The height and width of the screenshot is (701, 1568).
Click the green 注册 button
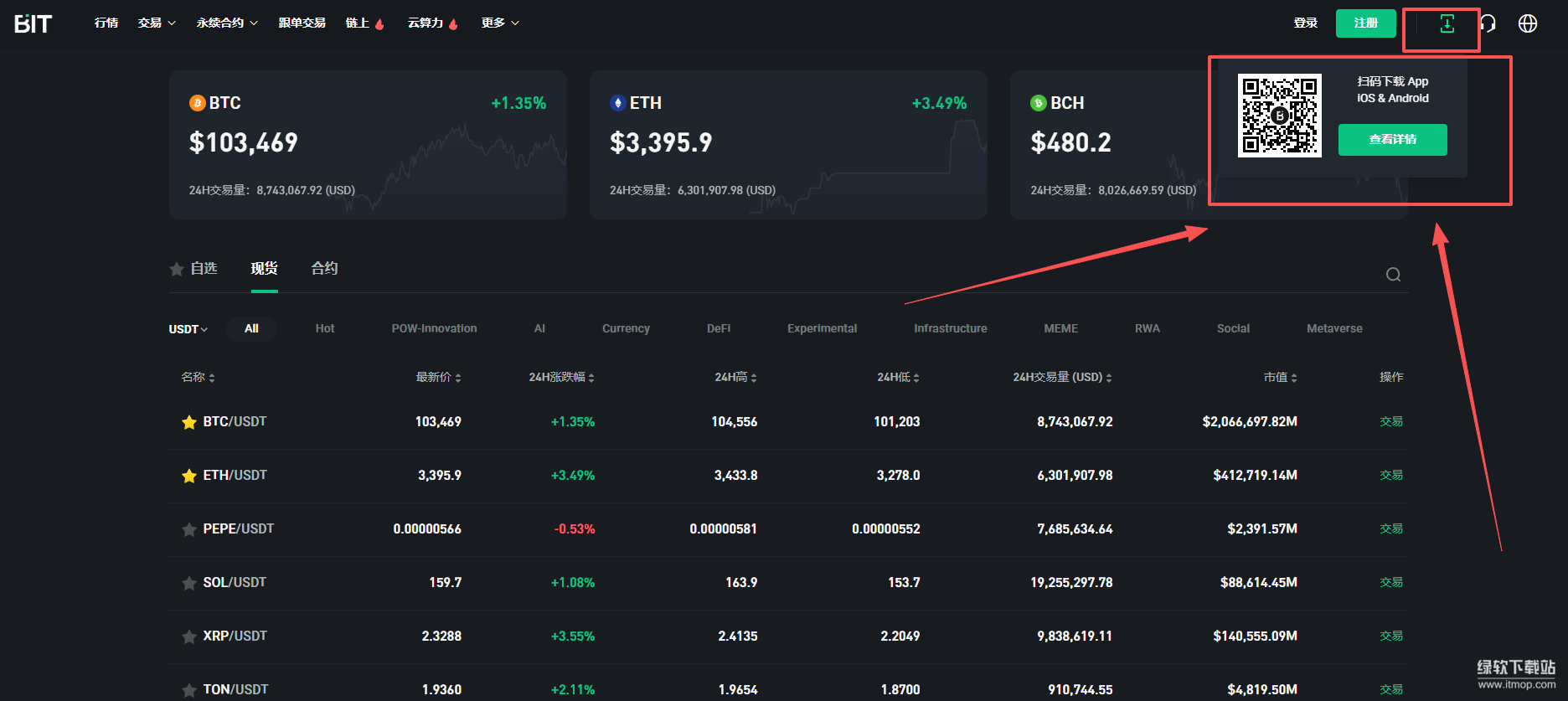click(1365, 23)
